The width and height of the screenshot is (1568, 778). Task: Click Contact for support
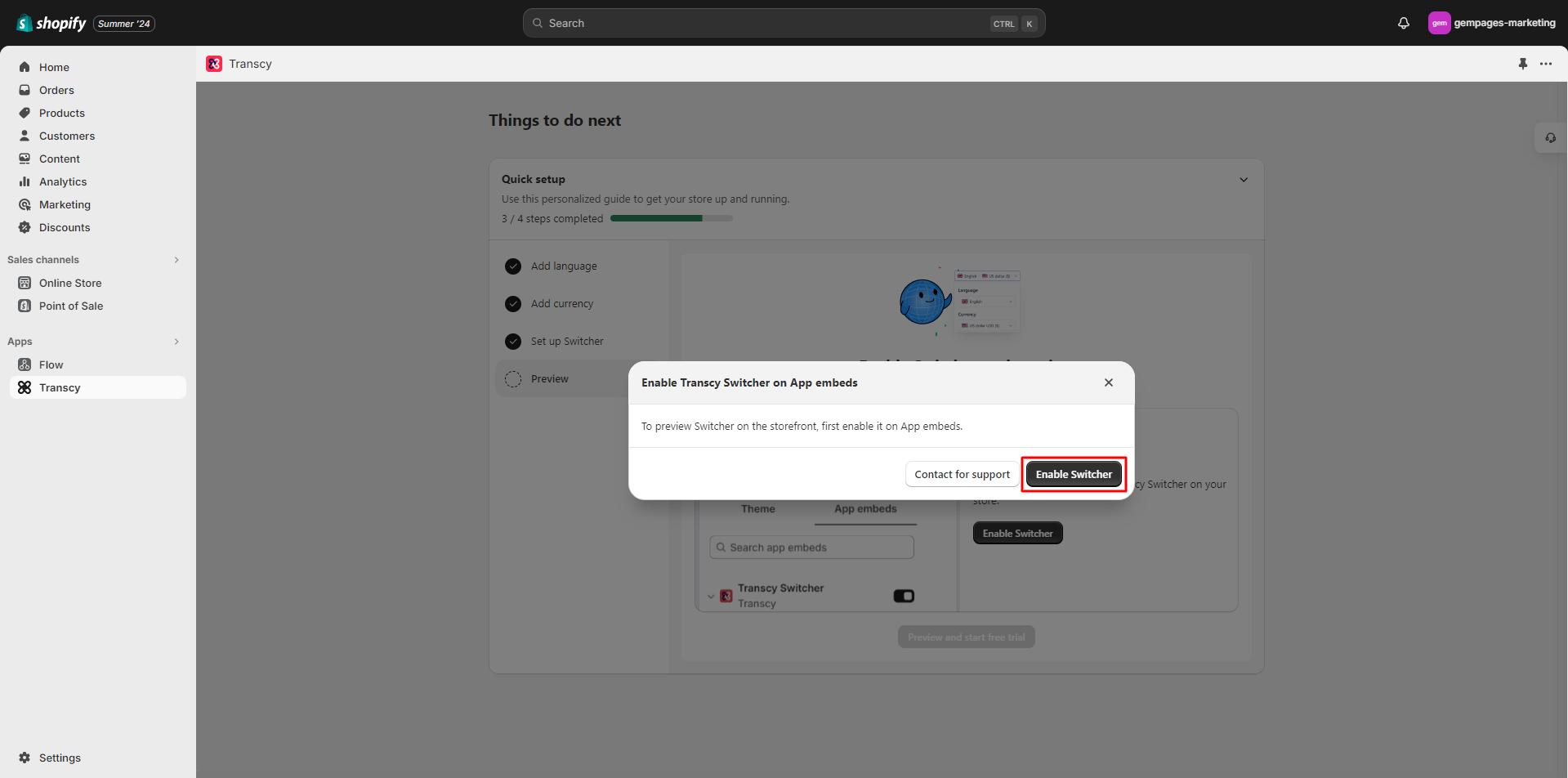tap(962, 474)
